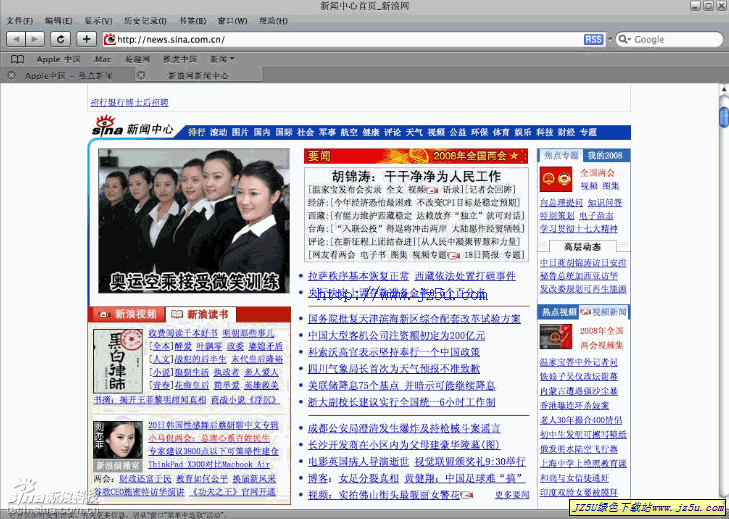Open the 招行银行博士后招聘 link
This screenshot has height=519, width=729.
click(129, 102)
